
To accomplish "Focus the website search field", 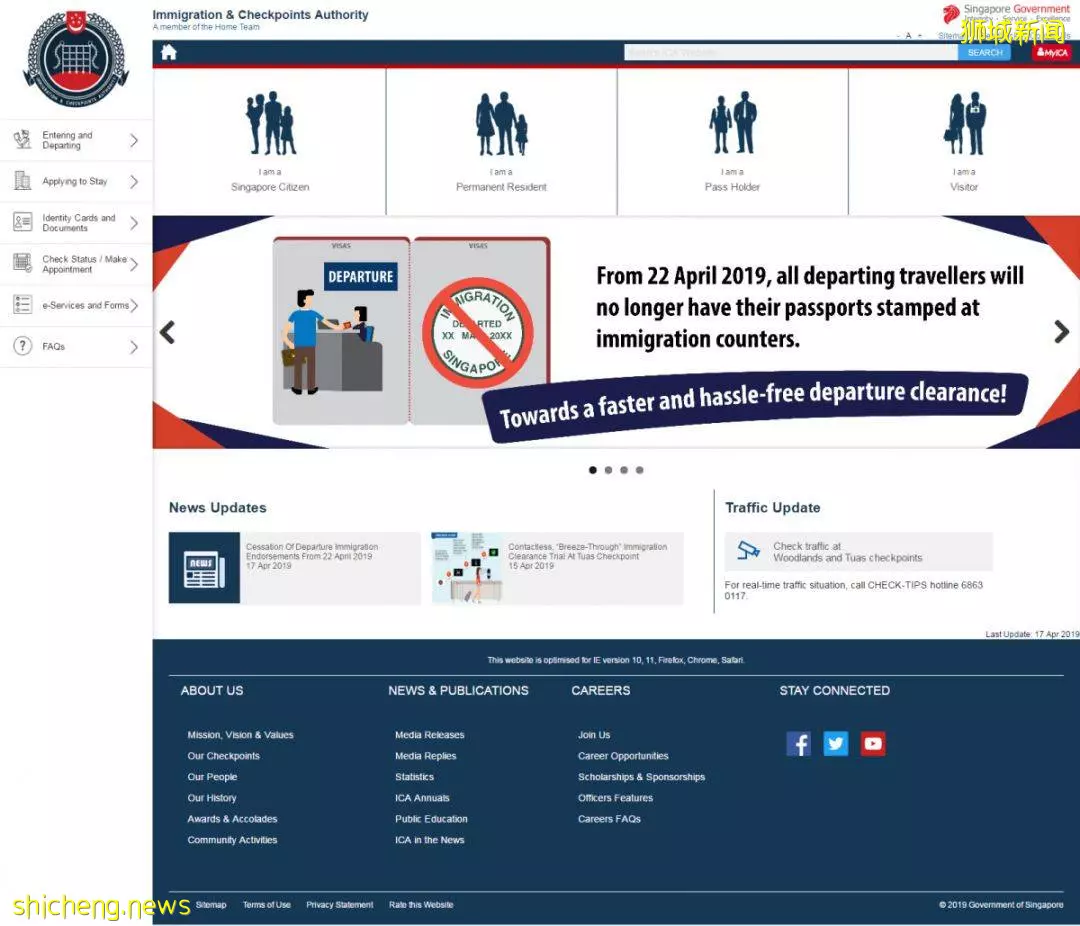I will pyautogui.click(x=791, y=52).
